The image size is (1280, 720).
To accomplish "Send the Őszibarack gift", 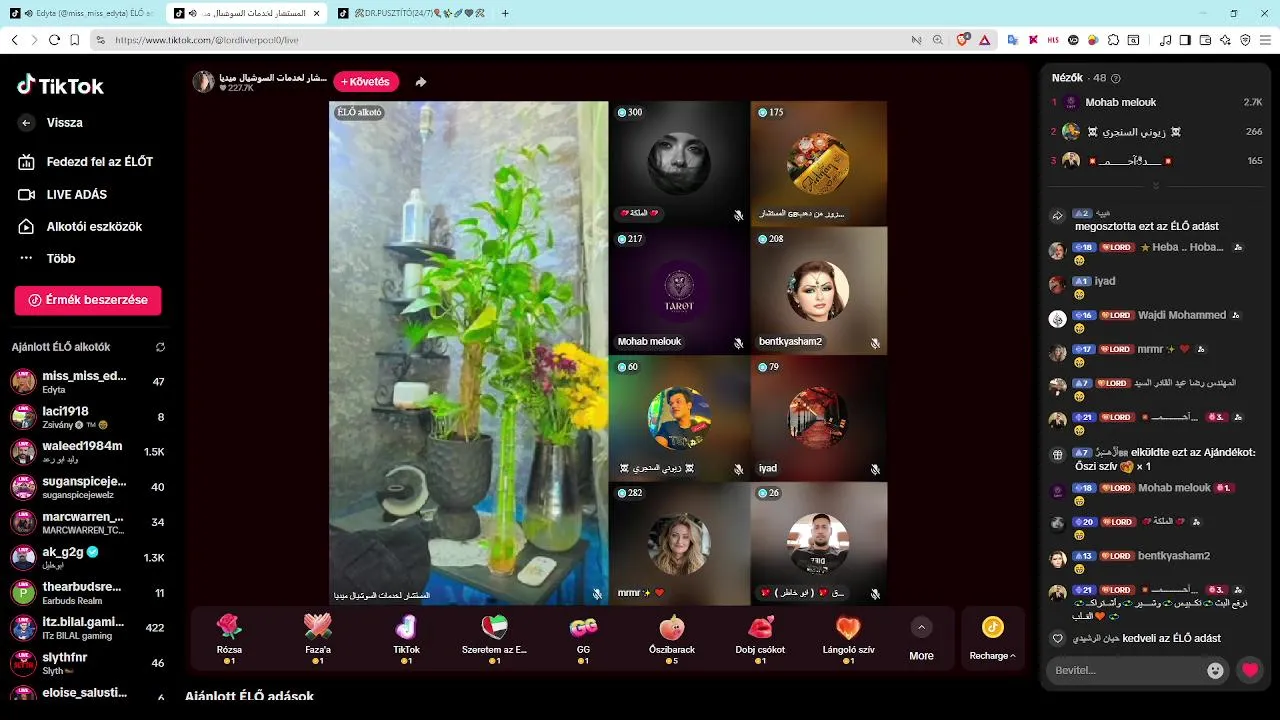I will (x=671, y=639).
